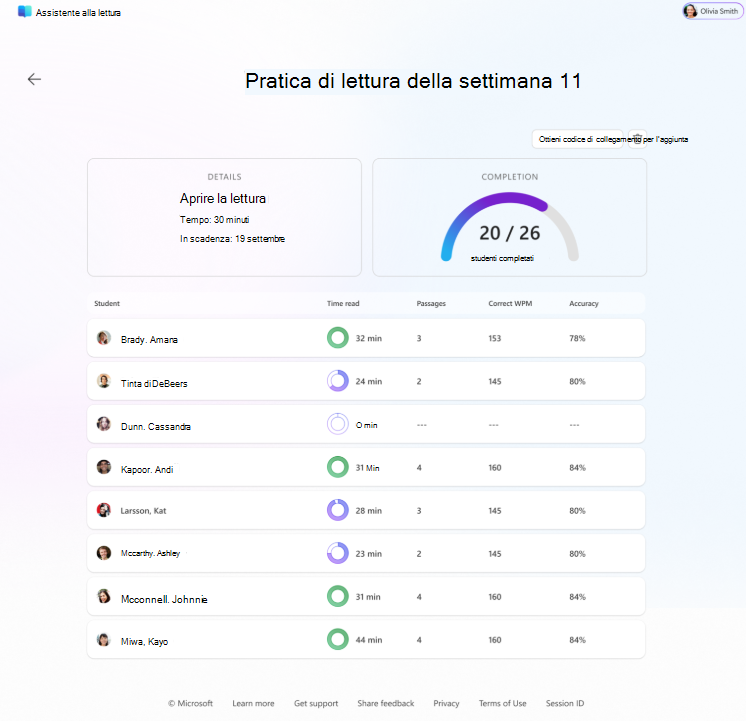Open Mcconnell, Johnnie avatar
Viewport: 746px width, 721px height.
(104, 596)
